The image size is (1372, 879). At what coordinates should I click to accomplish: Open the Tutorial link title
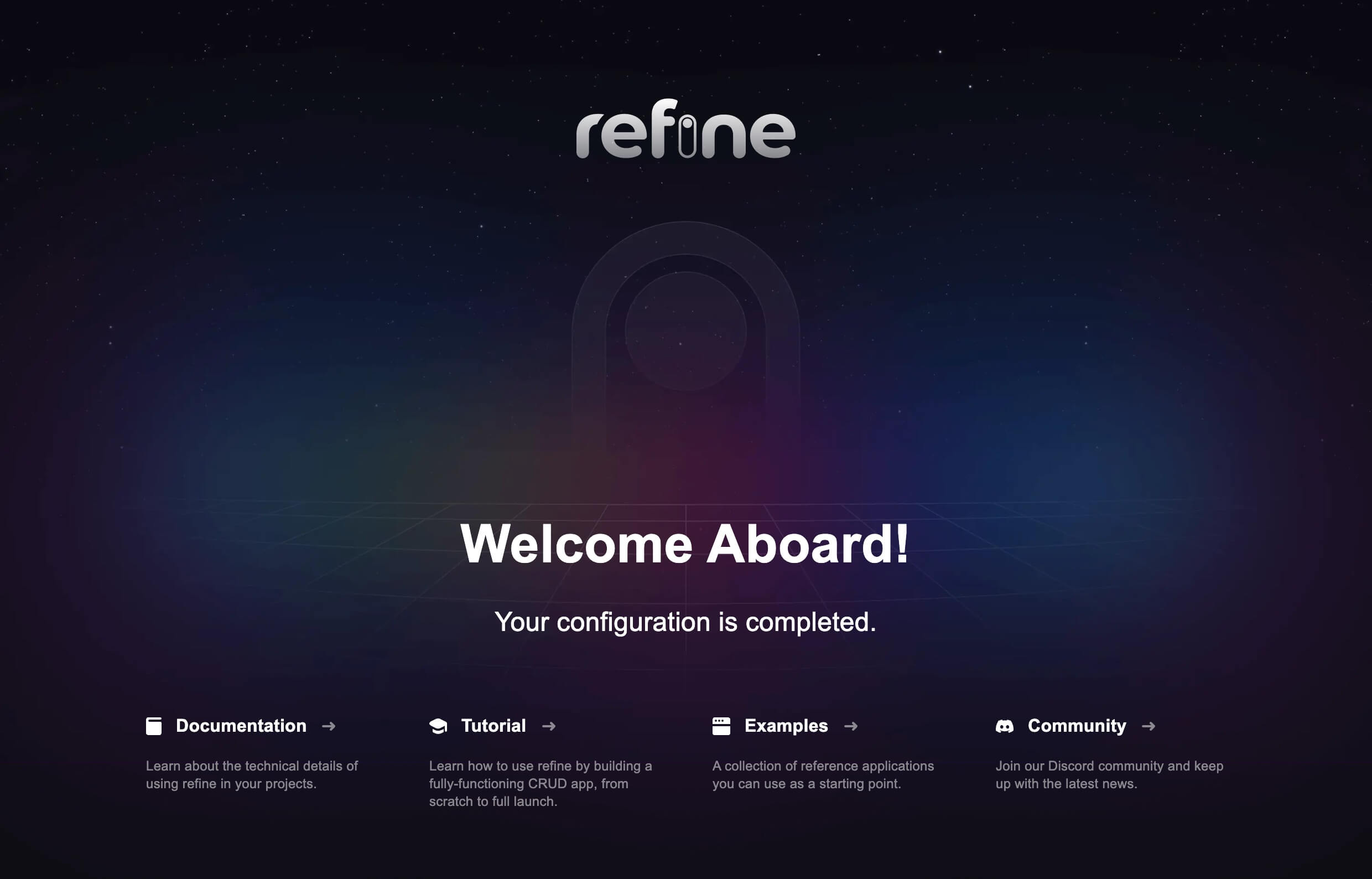[493, 726]
